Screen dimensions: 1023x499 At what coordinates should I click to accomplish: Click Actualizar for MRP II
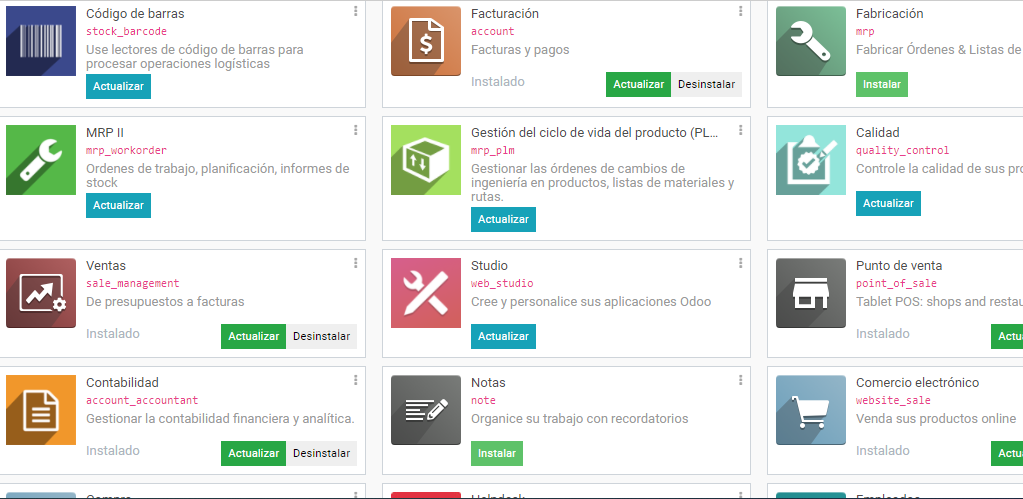(x=118, y=205)
